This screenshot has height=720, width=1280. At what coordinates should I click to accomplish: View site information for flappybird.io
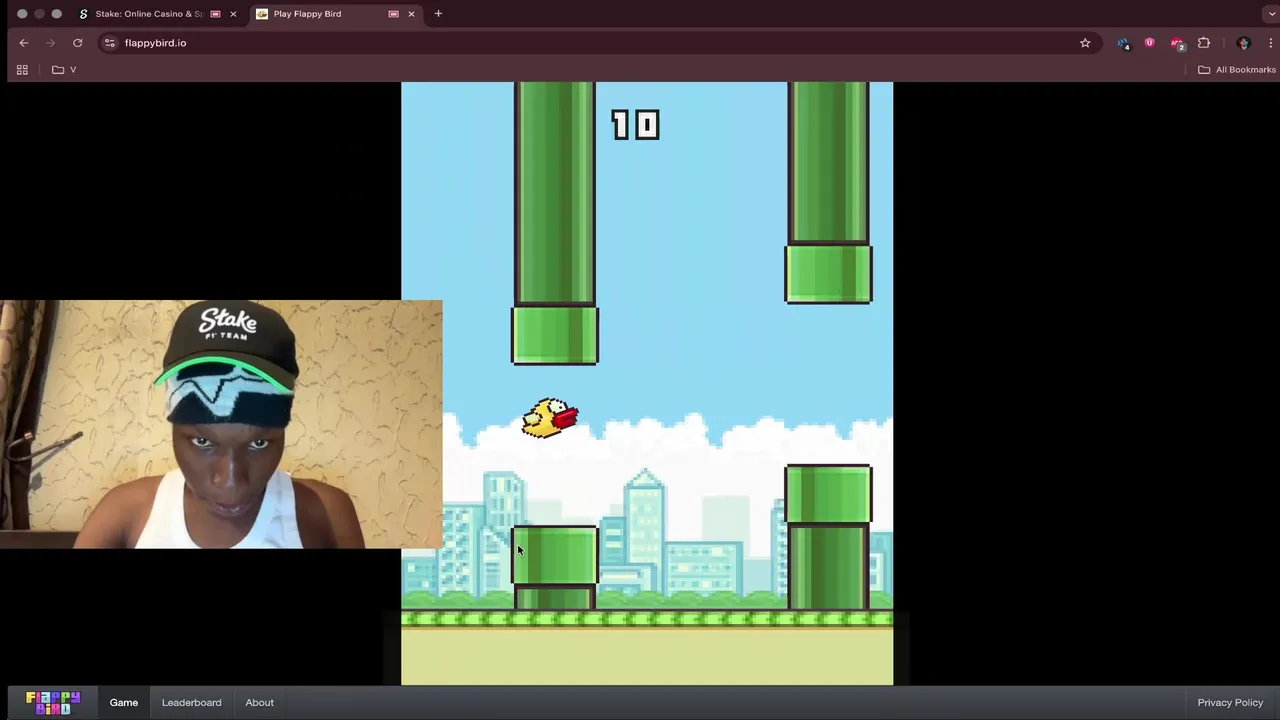pyautogui.click(x=110, y=43)
